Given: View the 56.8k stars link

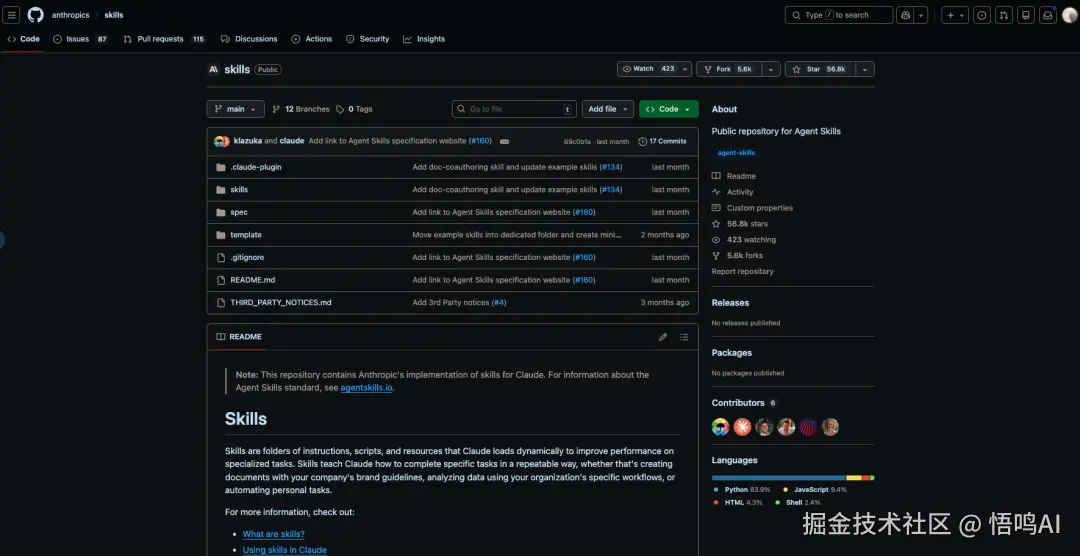Looking at the screenshot, I should pos(740,224).
